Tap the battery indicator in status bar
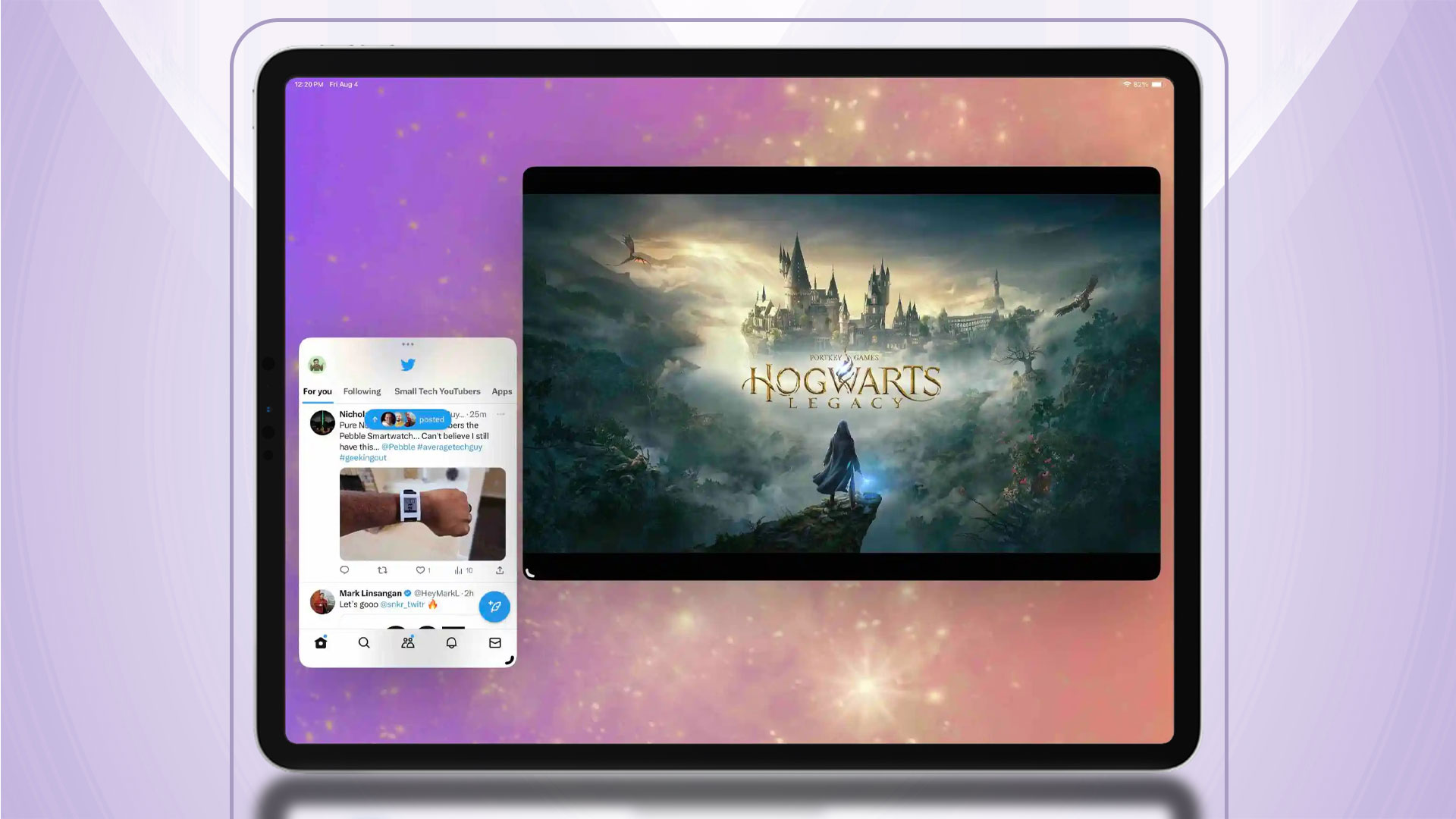Image resolution: width=1456 pixels, height=819 pixels. coord(1157,84)
